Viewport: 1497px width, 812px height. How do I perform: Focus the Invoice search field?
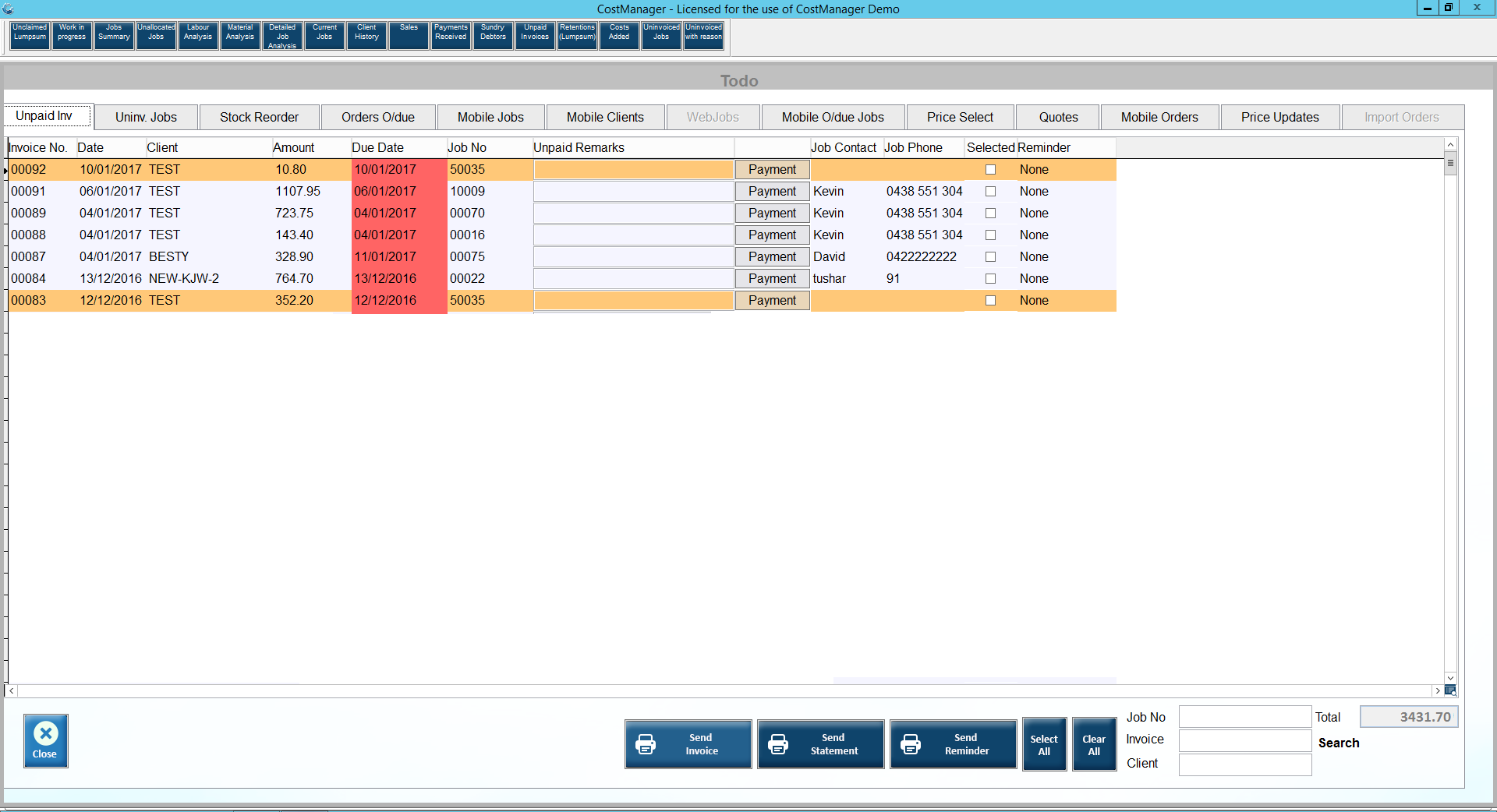[1245, 740]
